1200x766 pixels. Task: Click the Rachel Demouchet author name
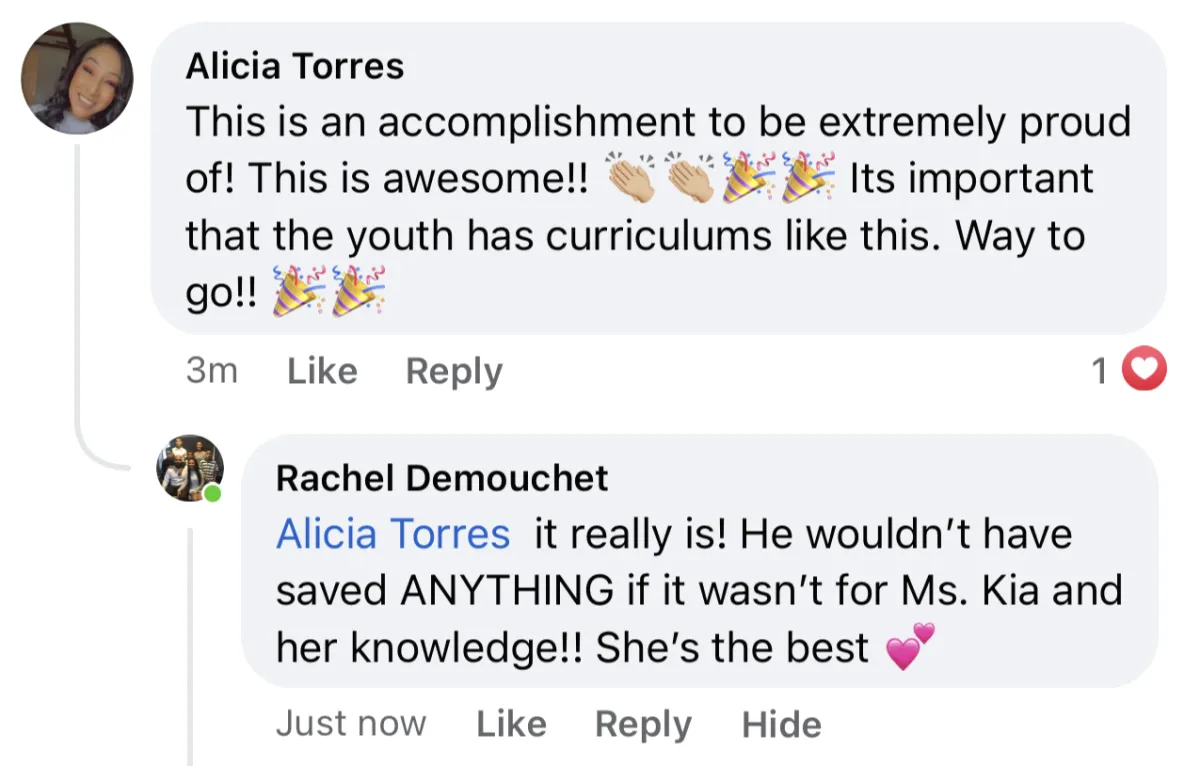pyautogui.click(x=442, y=478)
